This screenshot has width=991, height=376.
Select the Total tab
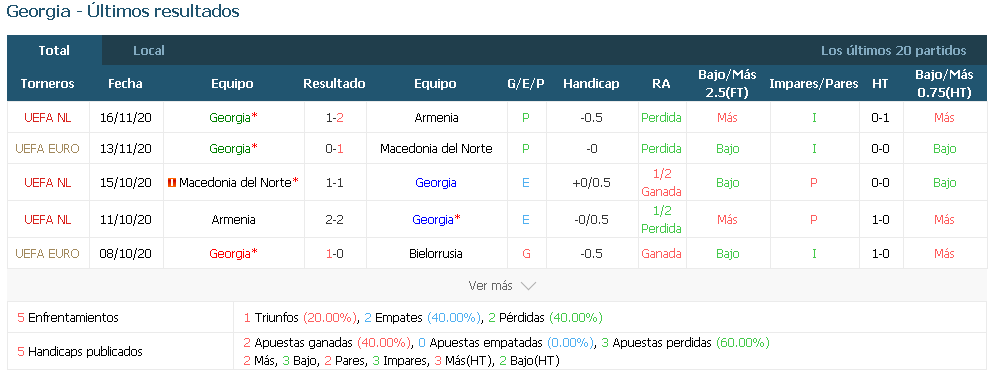(x=54, y=51)
